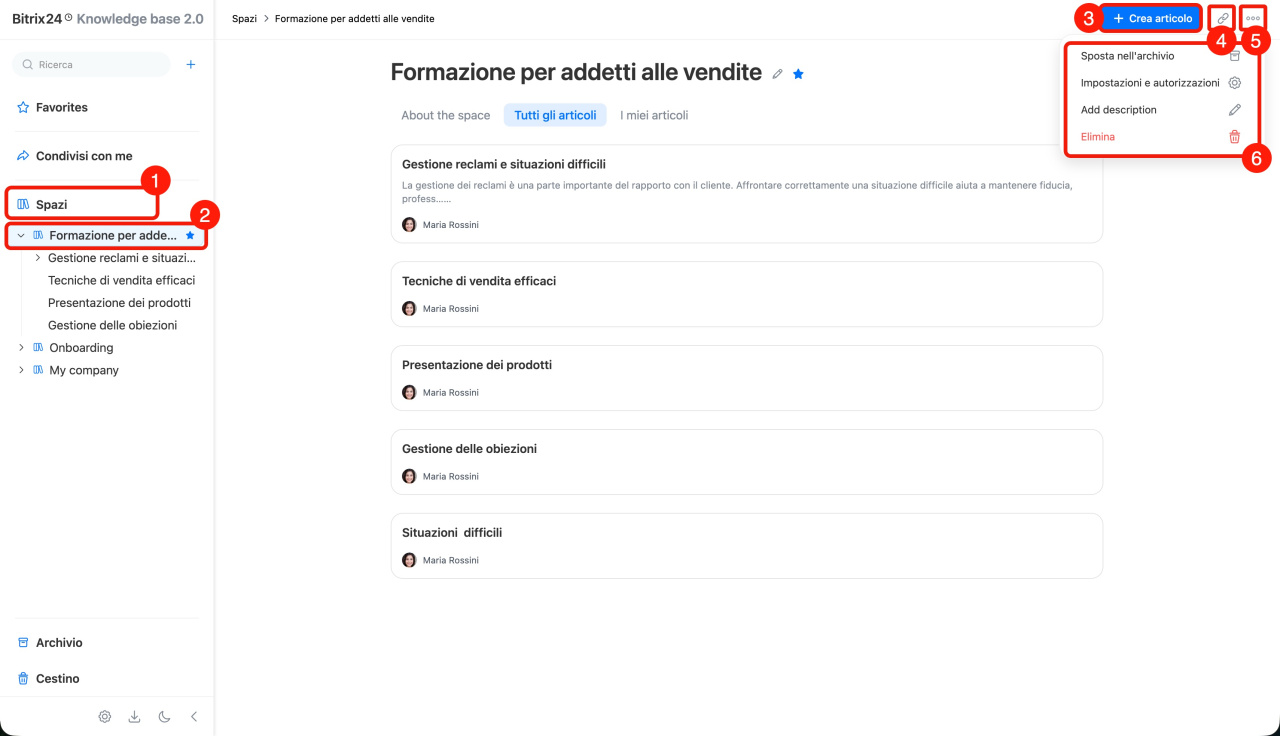Switch to the I miei articoli tab
The image size is (1280, 736).
click(x=654, y=115)
